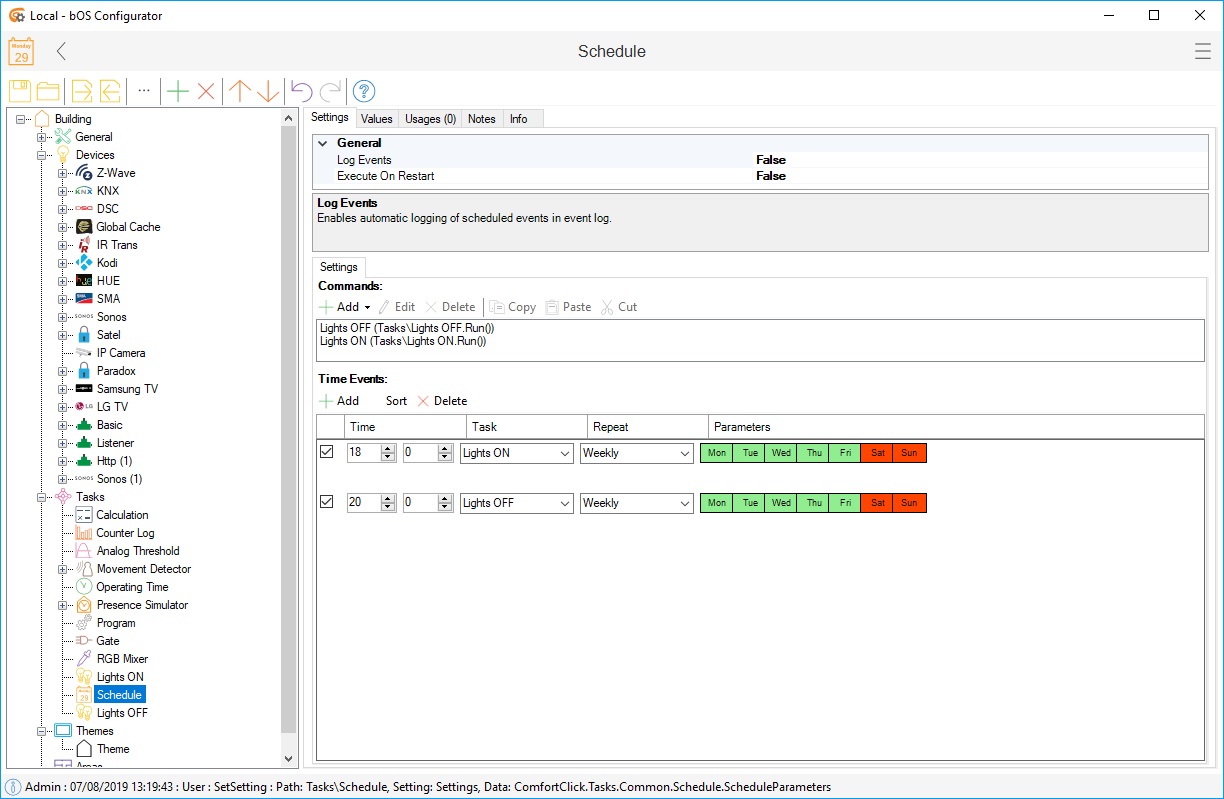Select the KNX device node
The height and width of the screenshot is (799, 1224).
107,191
